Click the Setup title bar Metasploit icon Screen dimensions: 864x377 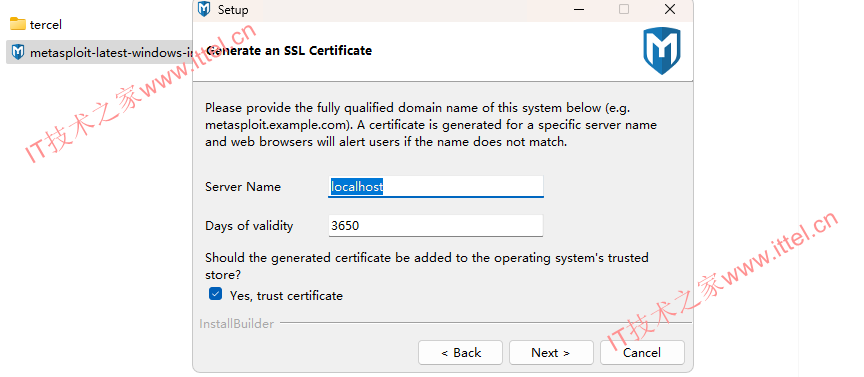[x=204, y=9]
